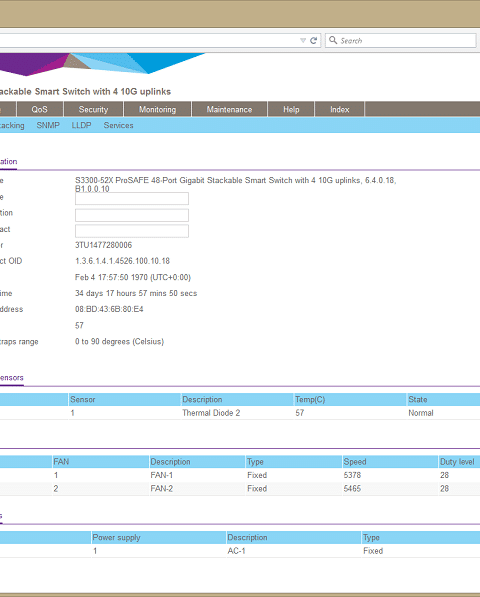
Task: Select date text Feb 4 17:57:50 1970
Action: click(133, 277)
